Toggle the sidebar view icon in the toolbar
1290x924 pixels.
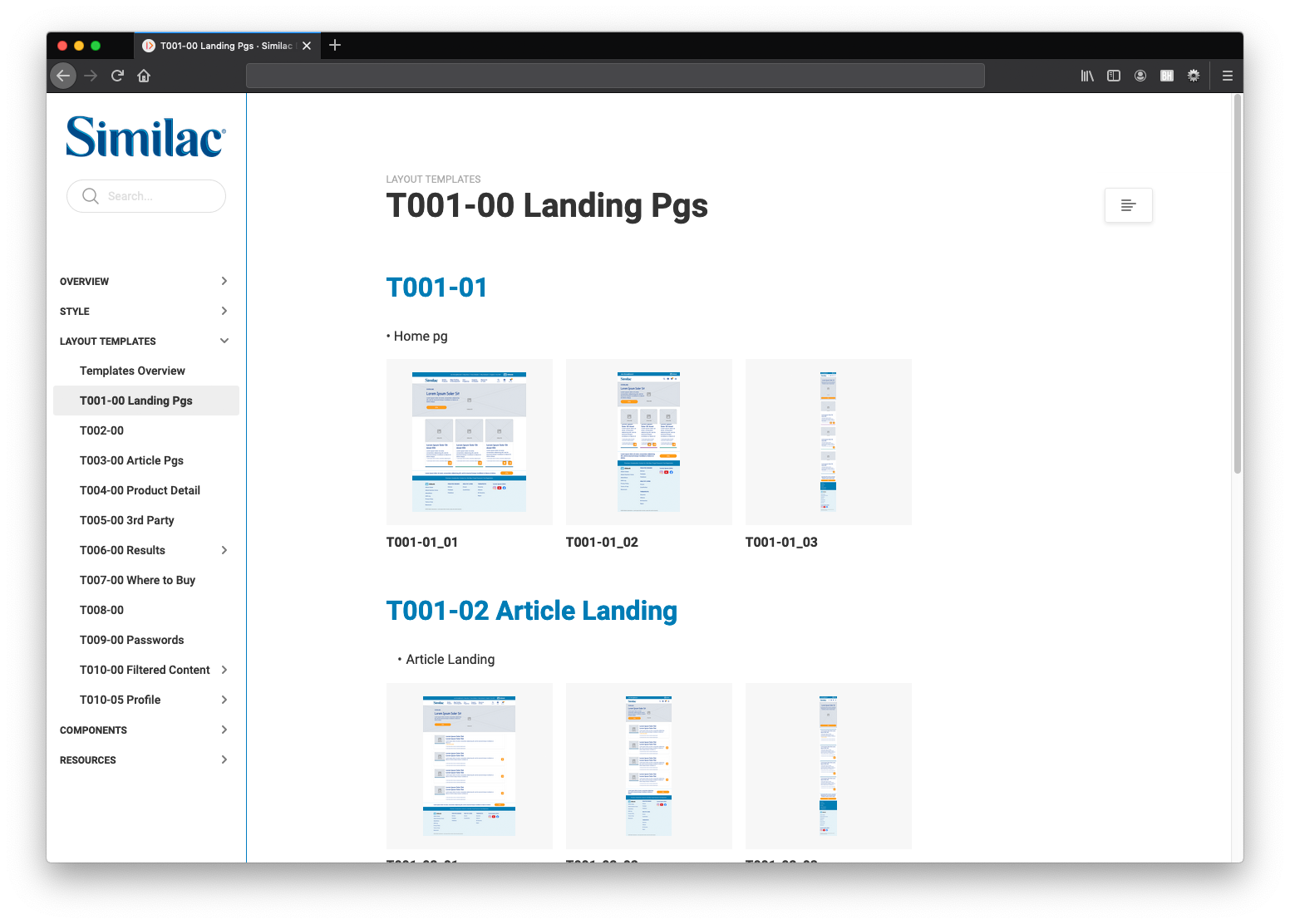[x=1113, y=76]
